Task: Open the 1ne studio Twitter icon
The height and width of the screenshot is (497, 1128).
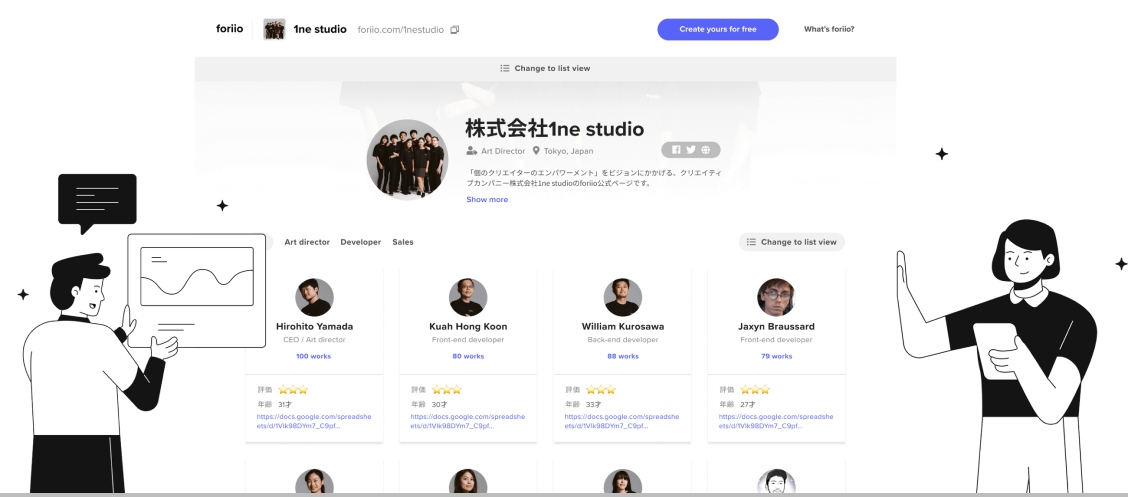Action: [691, 150]
